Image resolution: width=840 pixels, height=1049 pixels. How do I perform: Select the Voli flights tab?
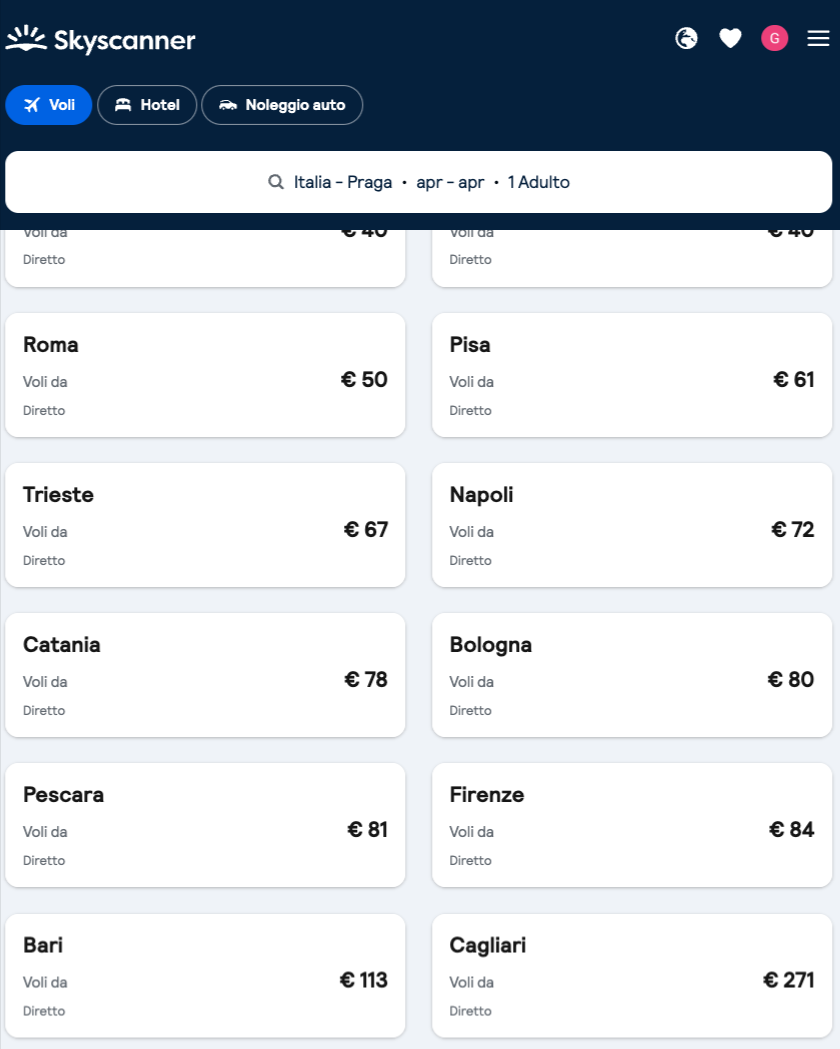pyautogui.click(x=49, y=105)
